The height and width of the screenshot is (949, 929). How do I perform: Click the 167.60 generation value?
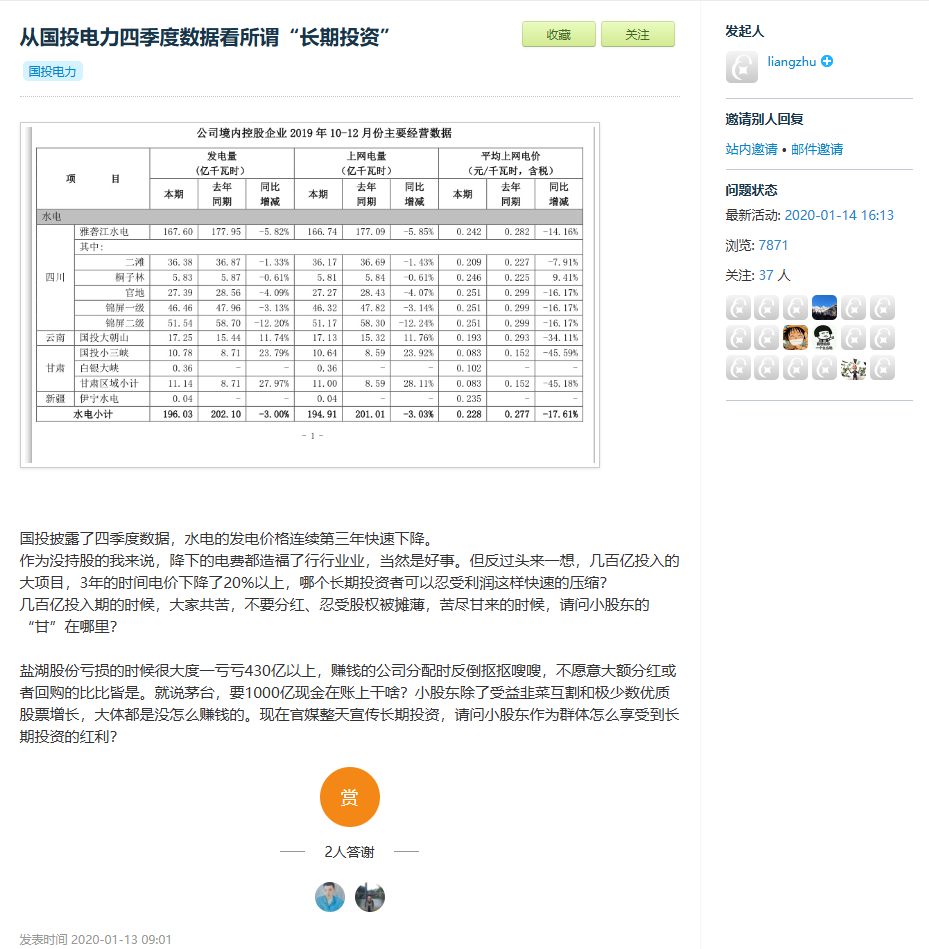click(x=178, y=232)
